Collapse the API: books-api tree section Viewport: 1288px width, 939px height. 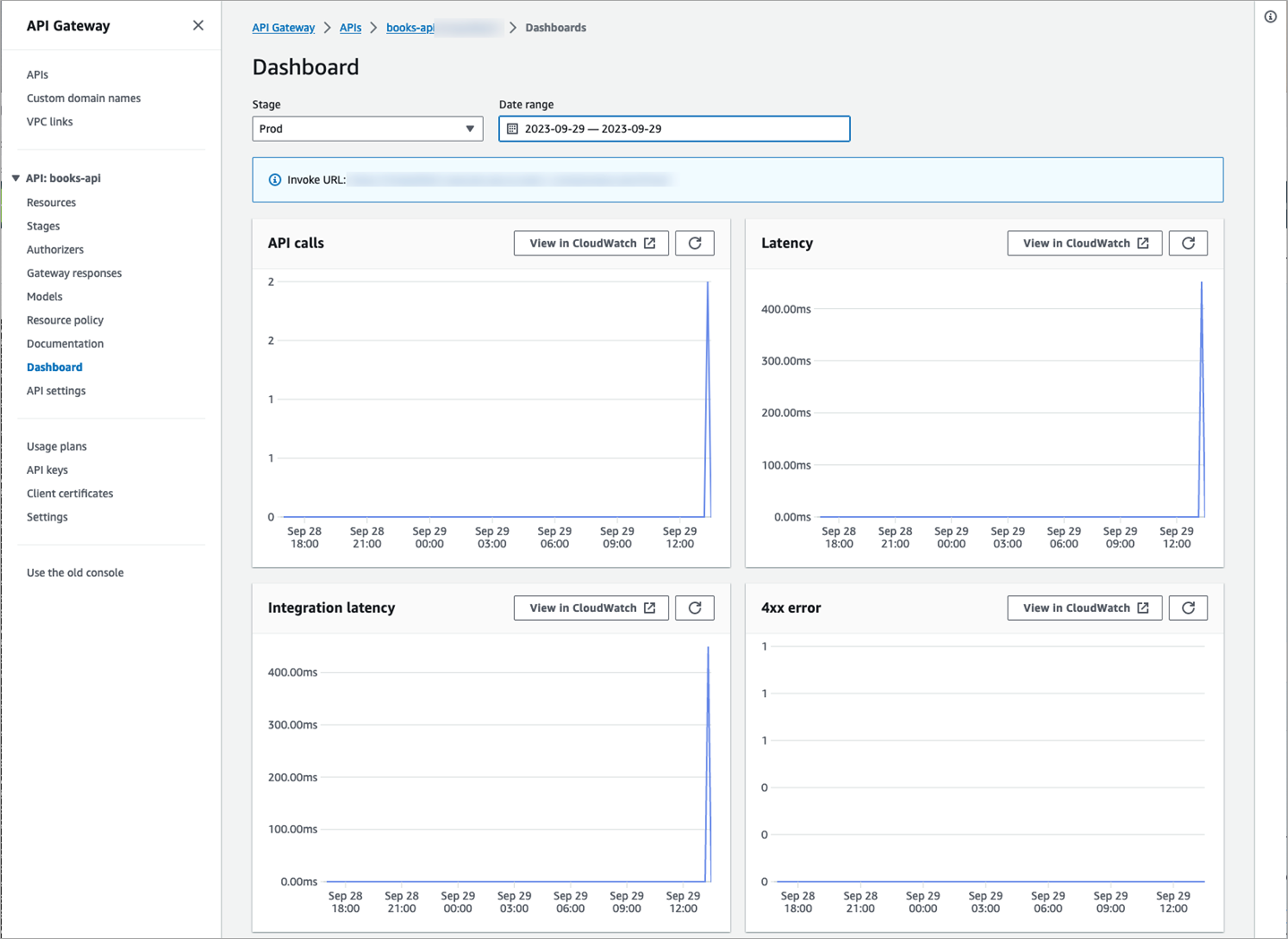pyautogui.click(x=15, y=178)
